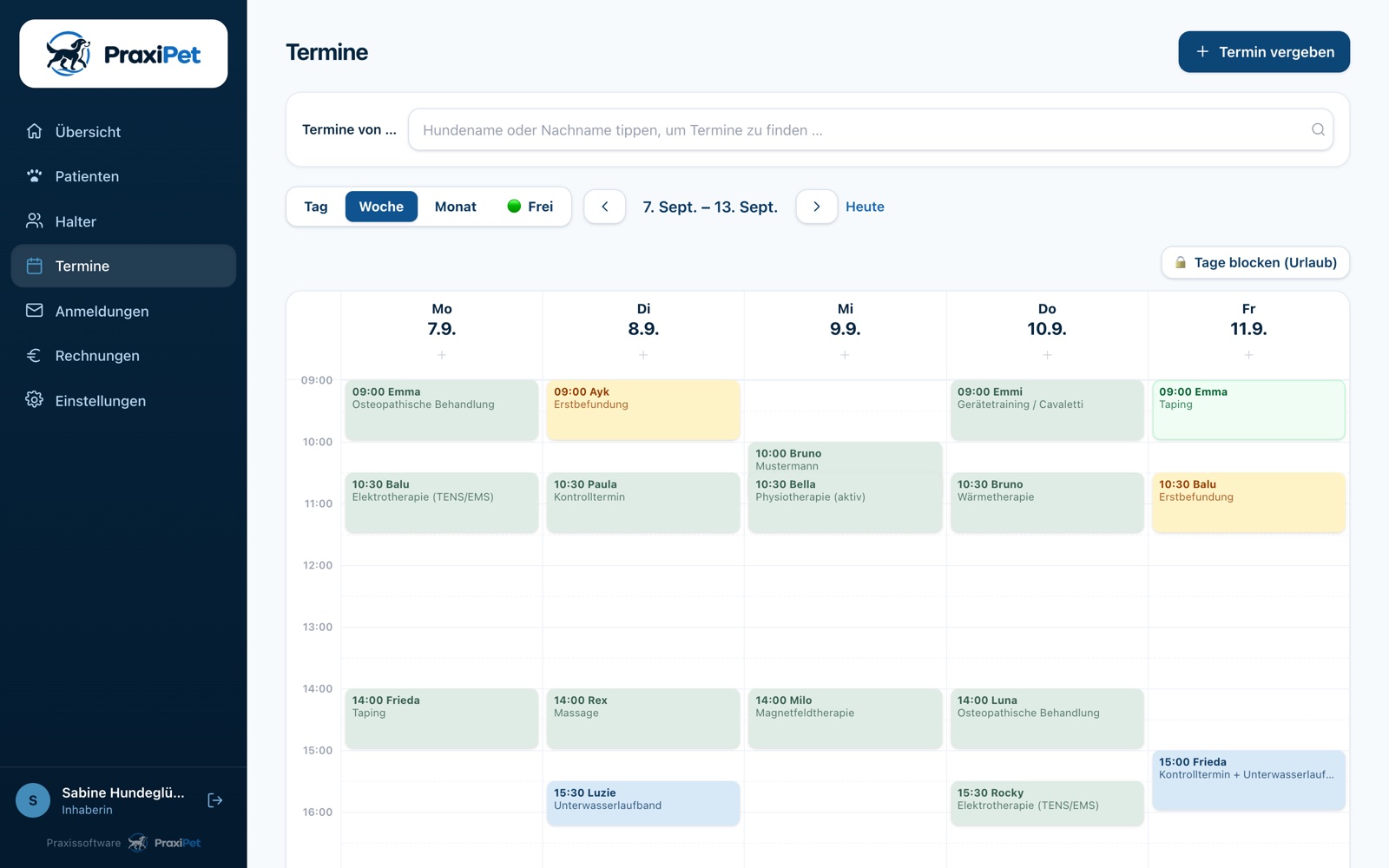The height and width of the screenshot is (868, 1389).
Task: Toggle the Frei free-slots filter
Action: pos(530,207)
